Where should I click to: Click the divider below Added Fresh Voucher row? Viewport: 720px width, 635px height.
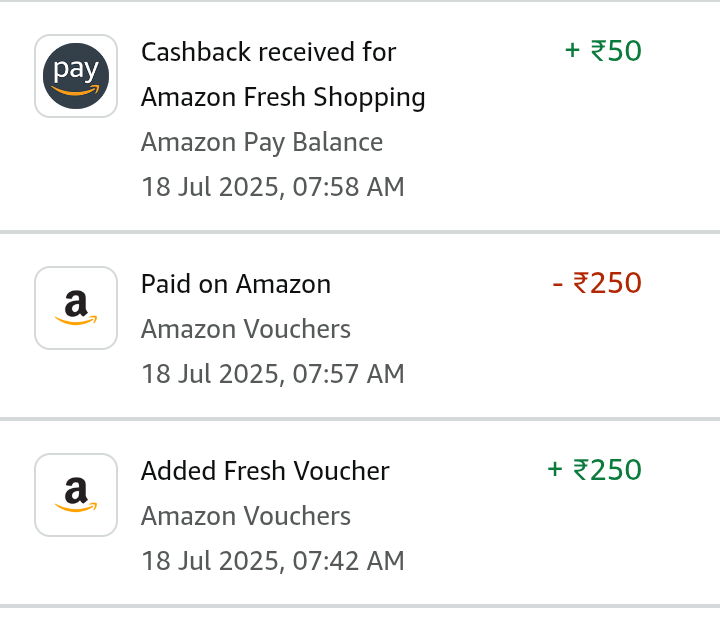coord(360,605)
